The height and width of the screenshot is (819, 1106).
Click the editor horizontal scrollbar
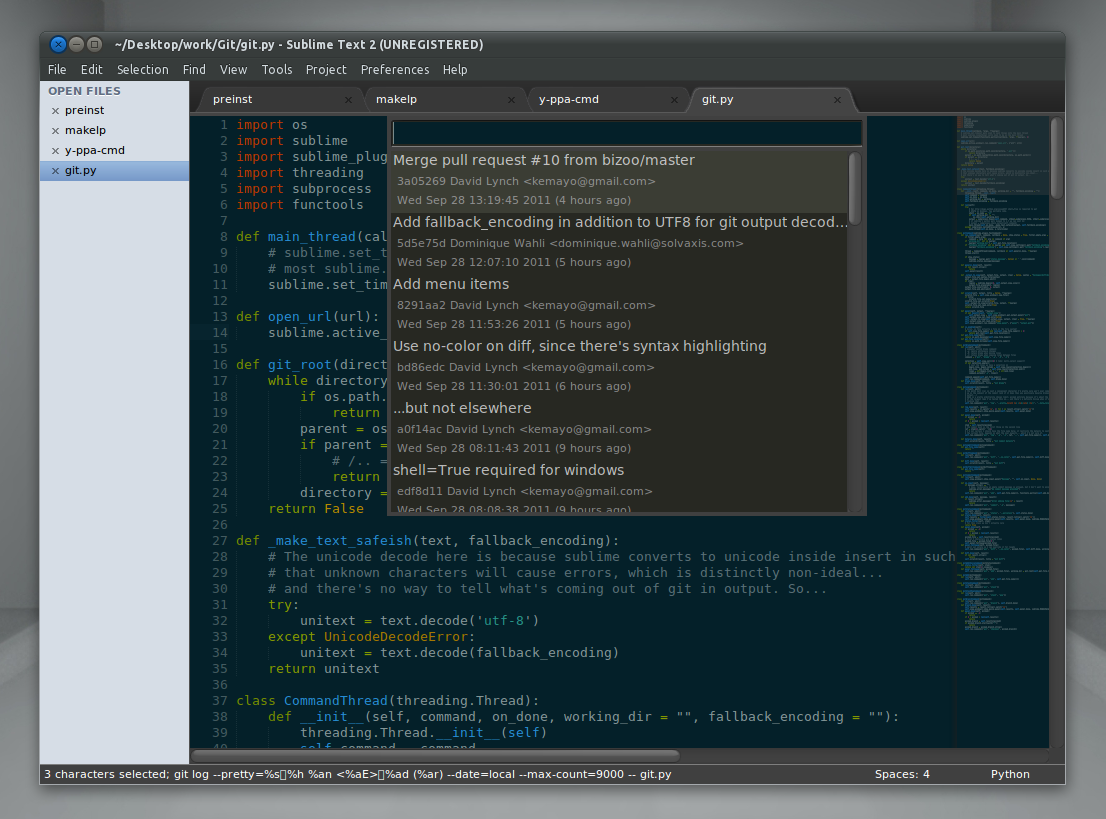pos(435,756)
